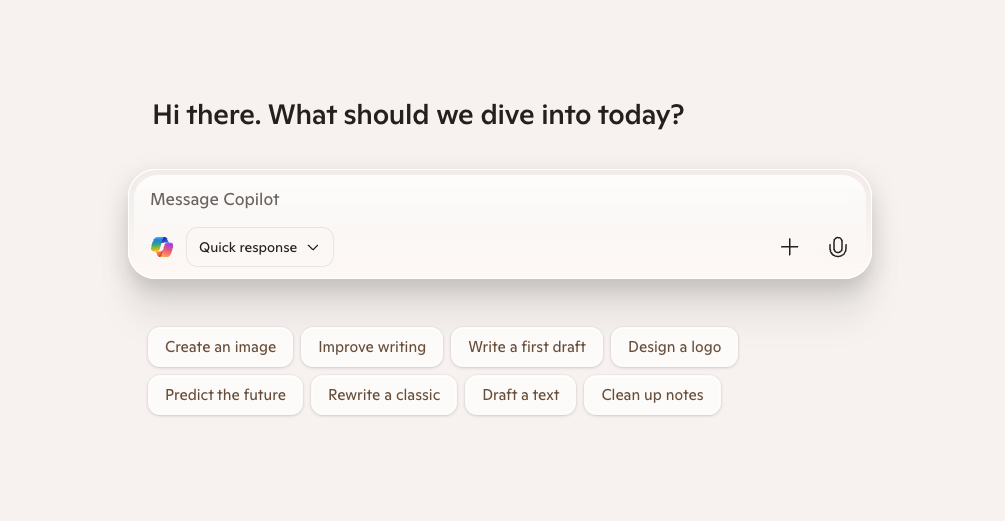Image resolution: width=1005 pixels, height=521 pixels.
Task: Select the Predict the future chip
Action: [225, 395]
